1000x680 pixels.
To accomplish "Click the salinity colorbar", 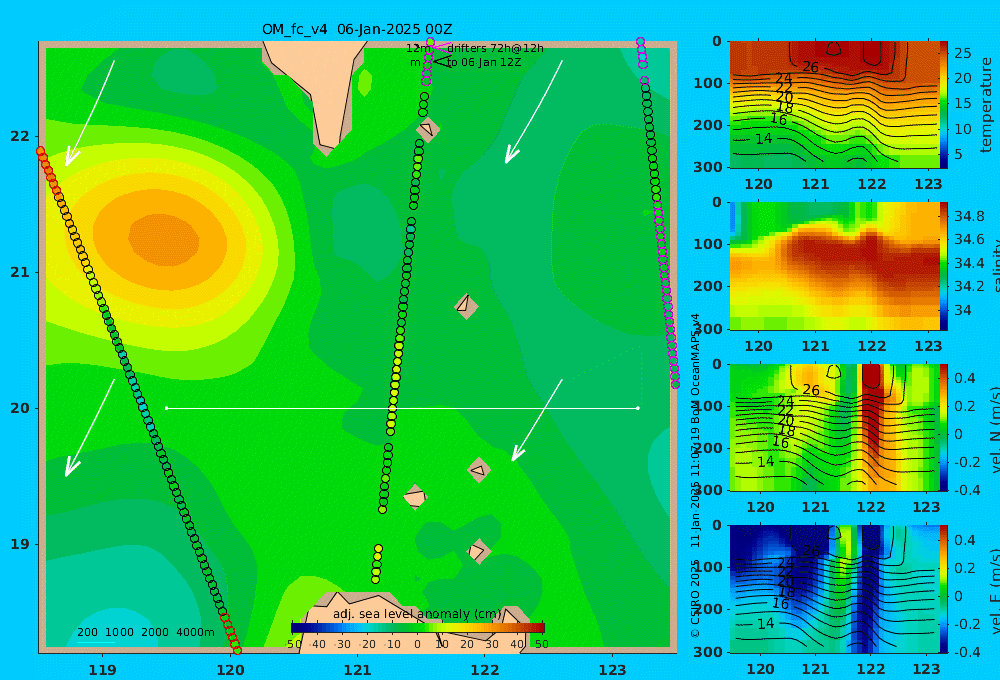I will click(944, 266).
